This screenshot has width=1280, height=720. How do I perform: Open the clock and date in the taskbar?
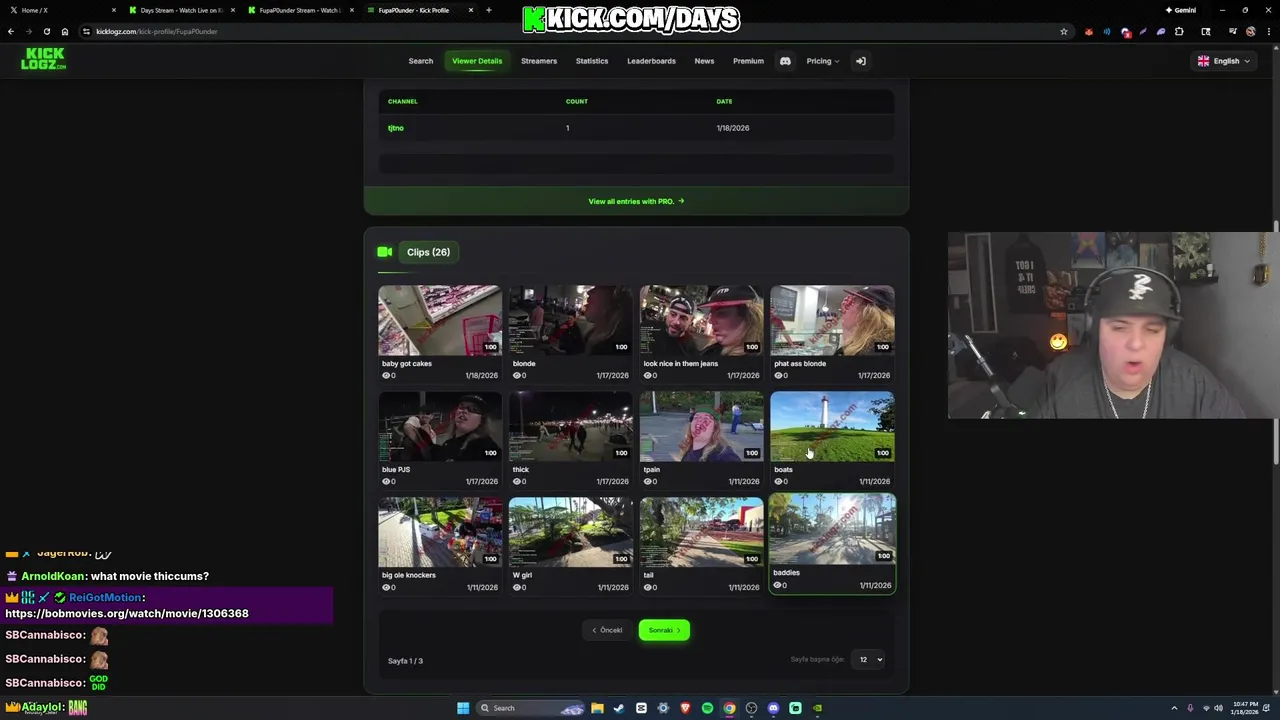coord(1245,708)
